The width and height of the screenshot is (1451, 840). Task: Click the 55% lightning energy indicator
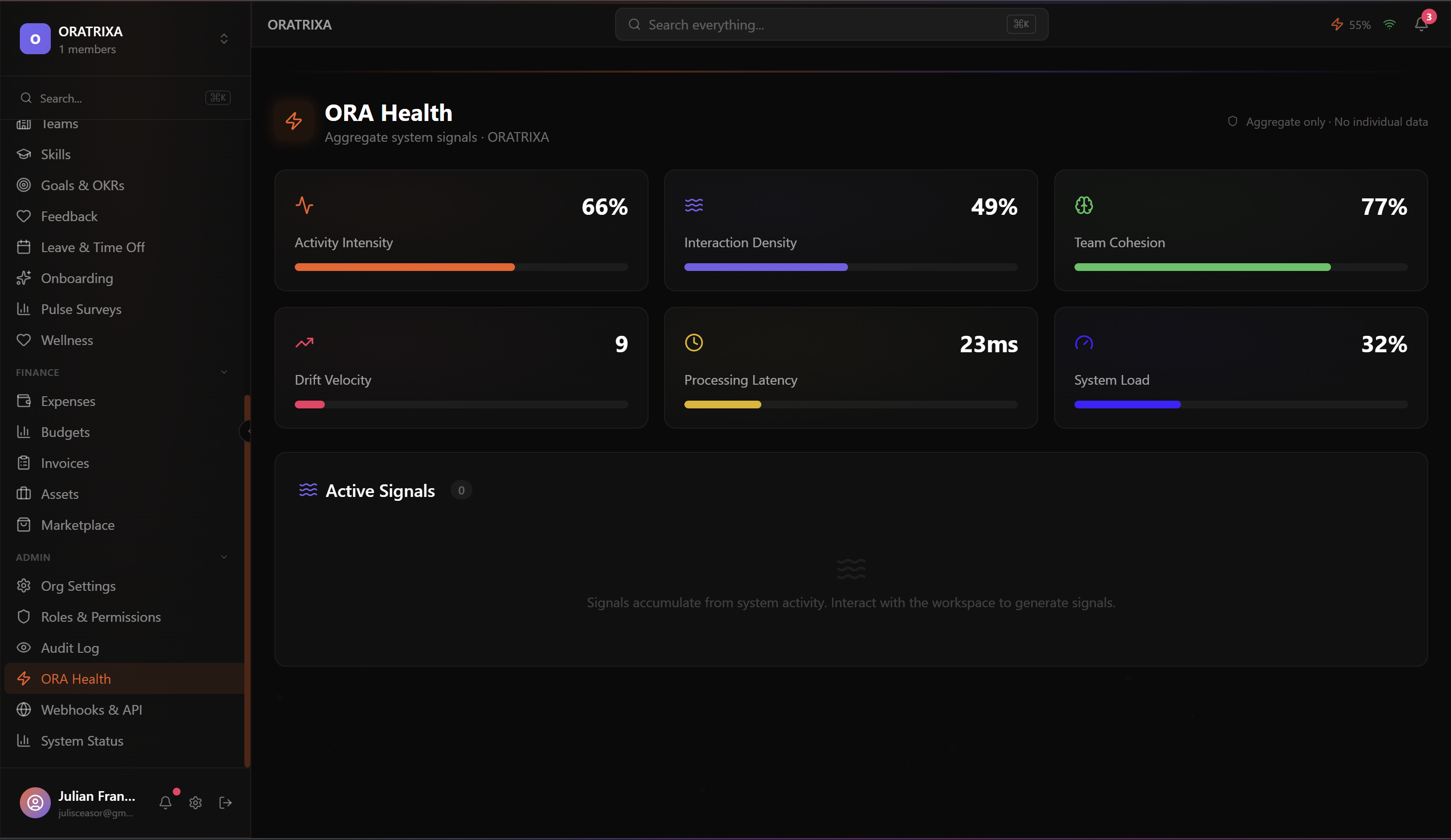click(x=1350, y=24)
